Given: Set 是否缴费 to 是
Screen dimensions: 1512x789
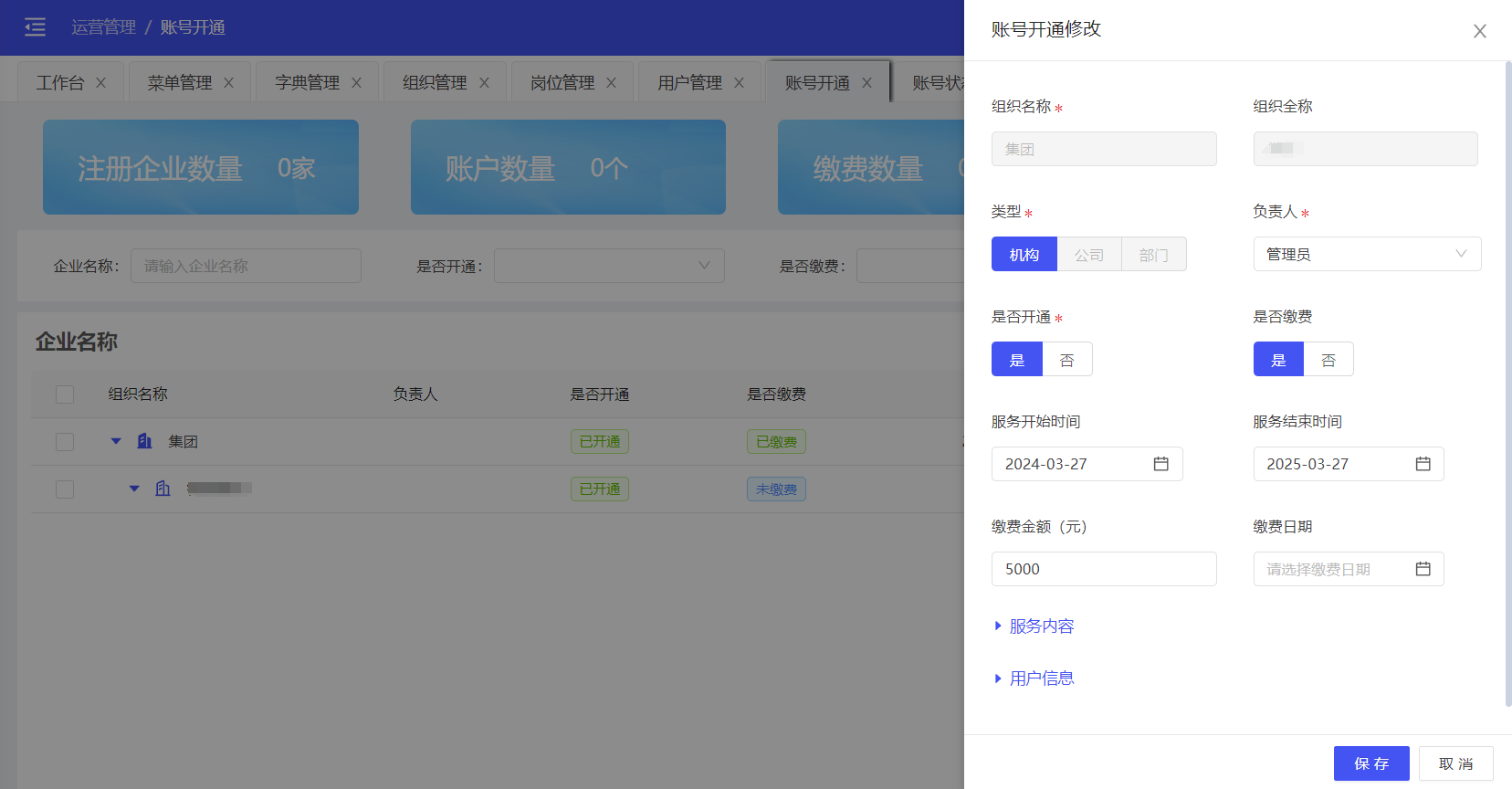Looking at the screenshot, I should click(x=1278, y=360).
